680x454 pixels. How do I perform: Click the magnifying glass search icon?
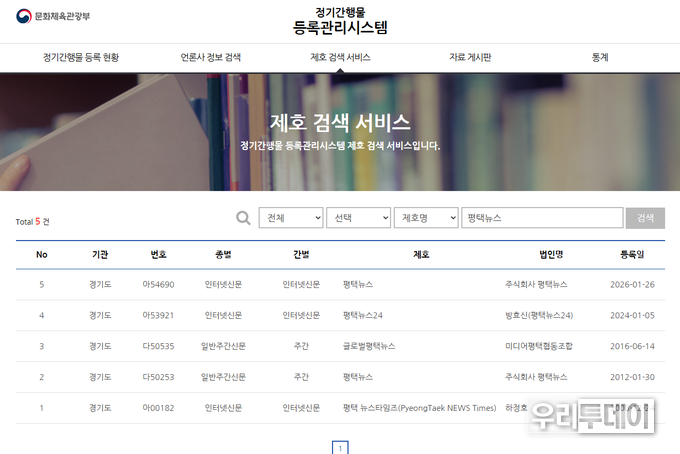pyautogui.click(x=243, y=218)
